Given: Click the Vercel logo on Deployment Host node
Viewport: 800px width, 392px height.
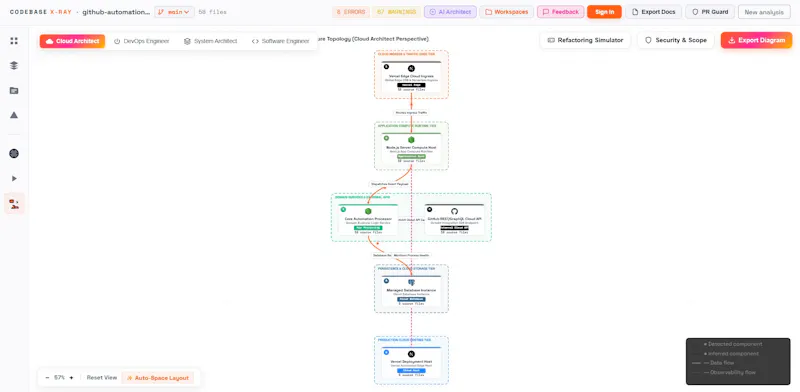Looking at the screenshot, I should tap(411, 354).
